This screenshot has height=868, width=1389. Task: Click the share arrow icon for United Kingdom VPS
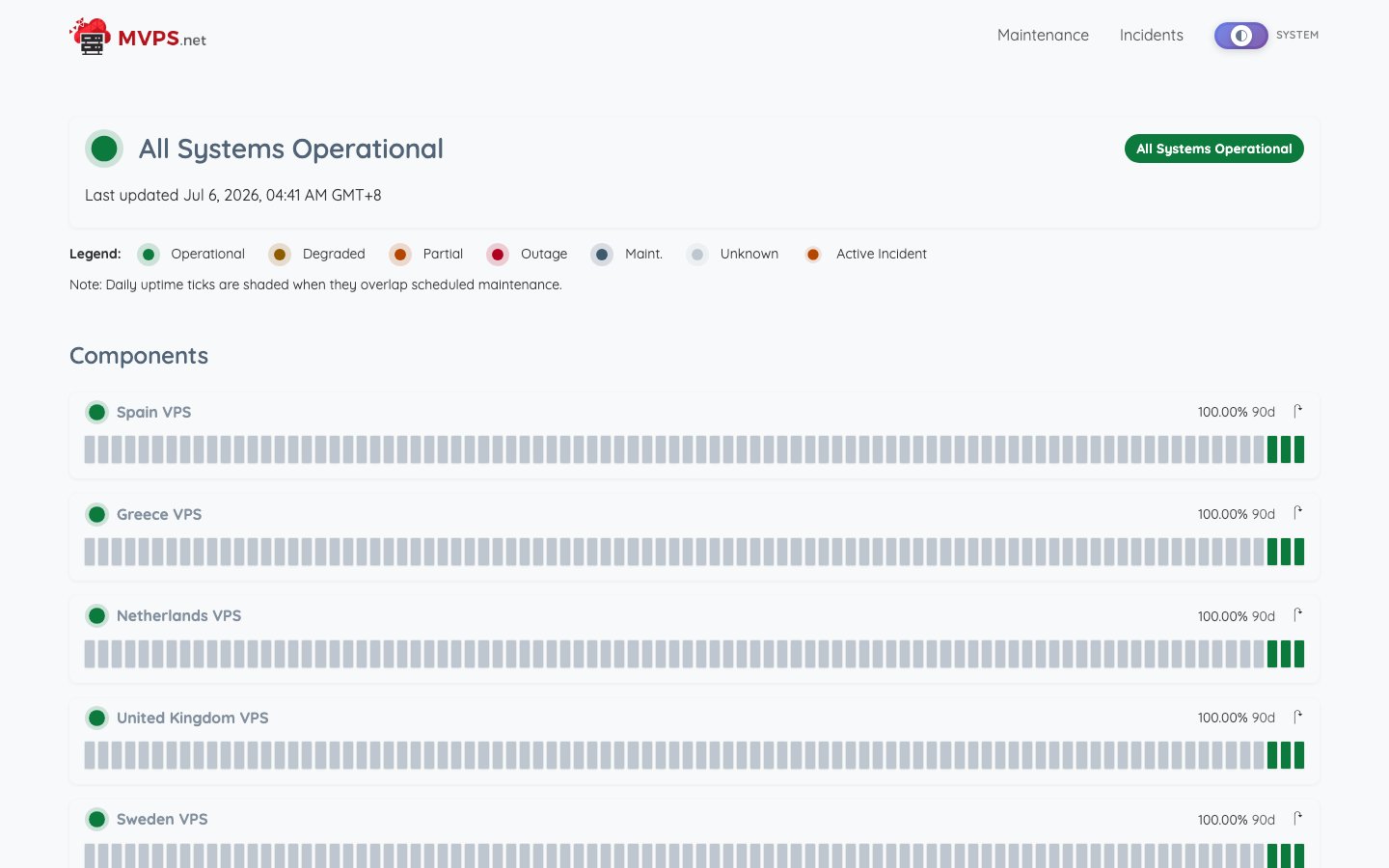point(1297,717)
